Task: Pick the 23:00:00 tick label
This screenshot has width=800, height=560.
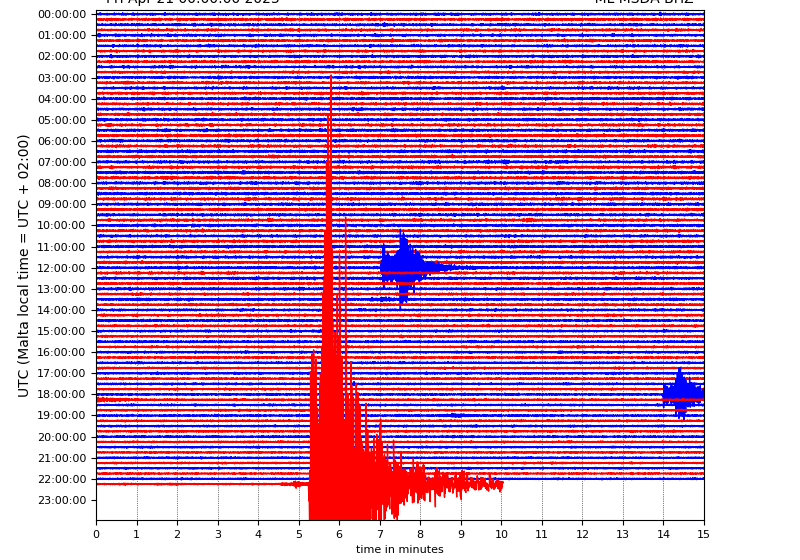Action: click(62, 500)
